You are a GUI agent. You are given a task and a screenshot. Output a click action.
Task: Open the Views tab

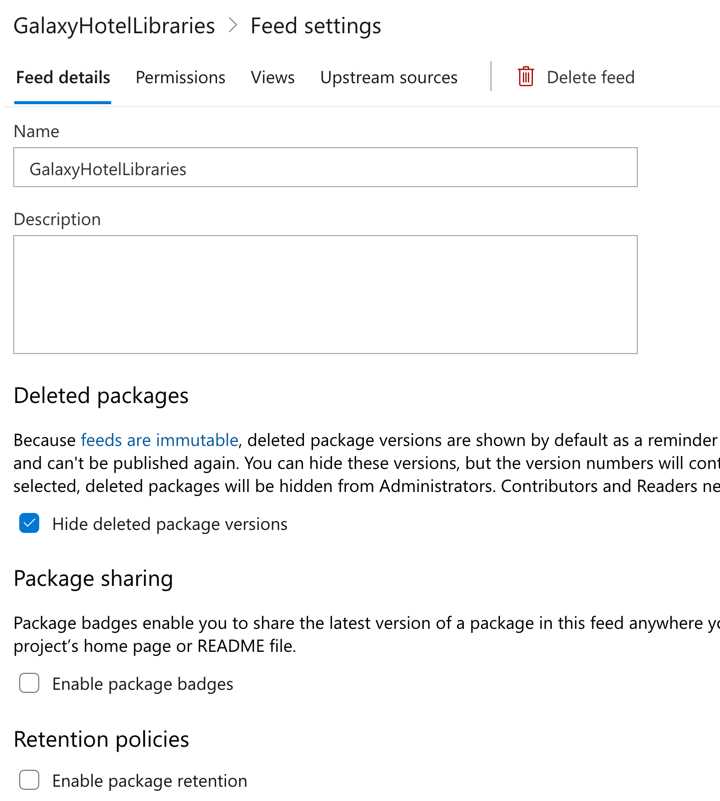[x=272, y=77]
